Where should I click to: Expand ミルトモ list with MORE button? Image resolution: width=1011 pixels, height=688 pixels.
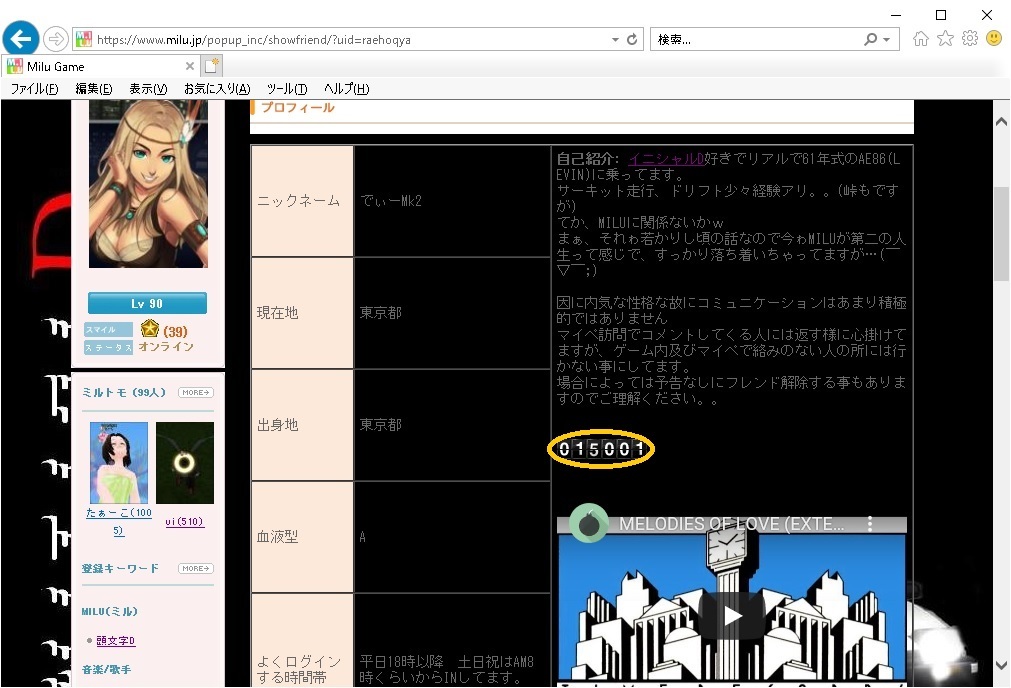pos(196,393)
